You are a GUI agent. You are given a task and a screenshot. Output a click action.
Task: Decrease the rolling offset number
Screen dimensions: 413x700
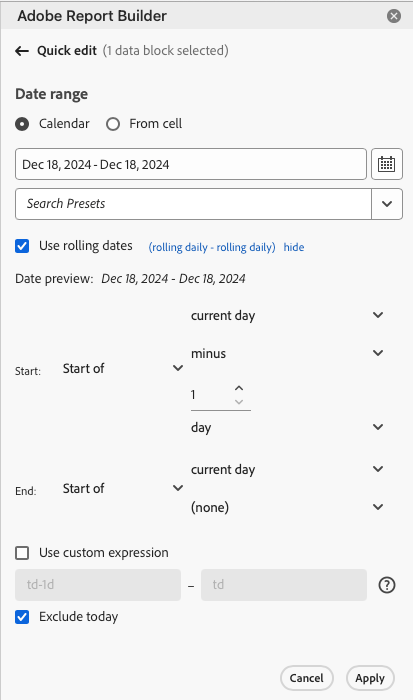pos(239,402)
